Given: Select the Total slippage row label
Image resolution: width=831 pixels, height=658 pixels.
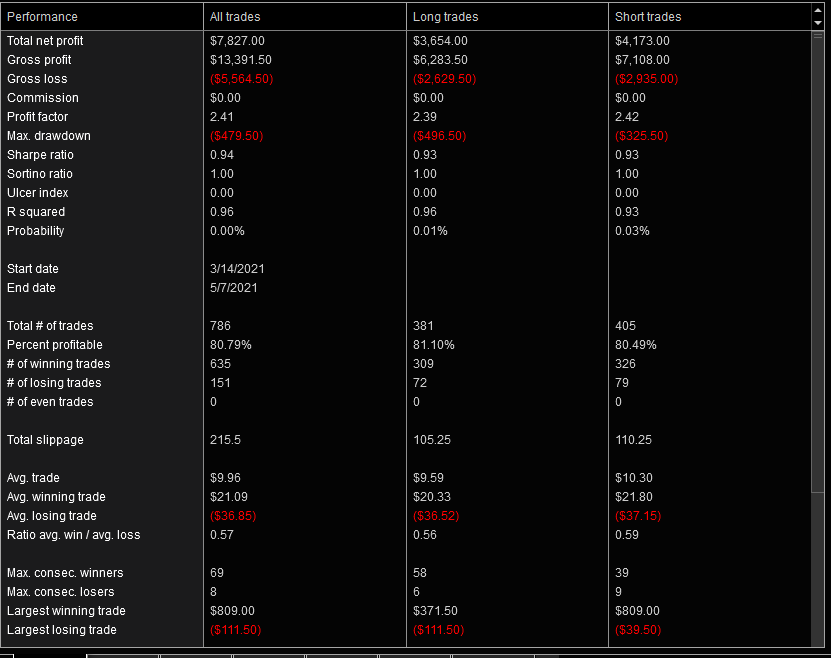Looking at the screenshot, I should coord(45,440).
